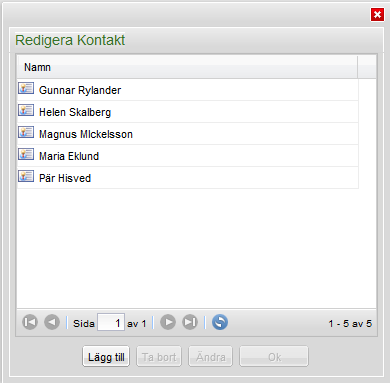Click the Ändra button
Screen dimensions: 390x383
[x=210, y=357]
